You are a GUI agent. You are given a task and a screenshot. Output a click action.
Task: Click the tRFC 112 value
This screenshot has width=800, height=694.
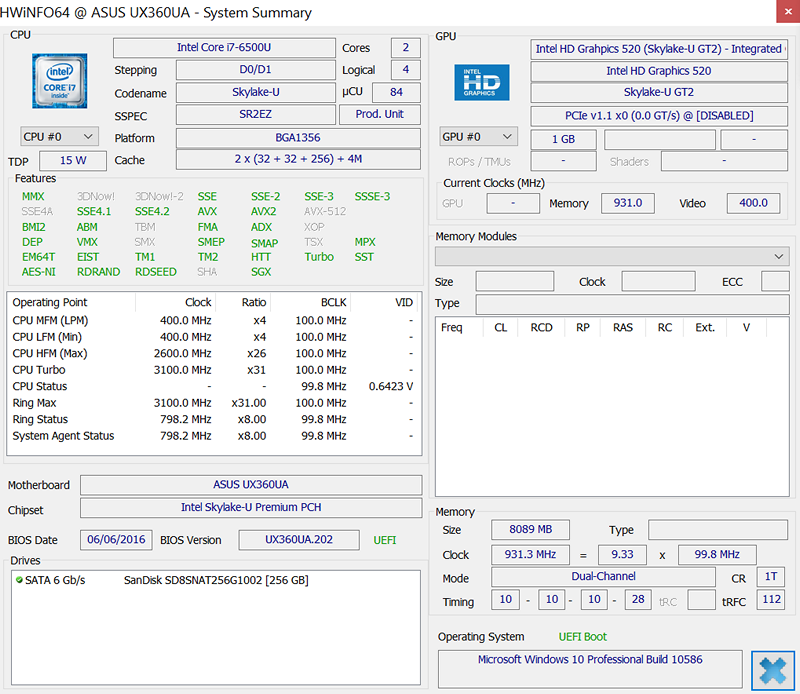[771, 600]
